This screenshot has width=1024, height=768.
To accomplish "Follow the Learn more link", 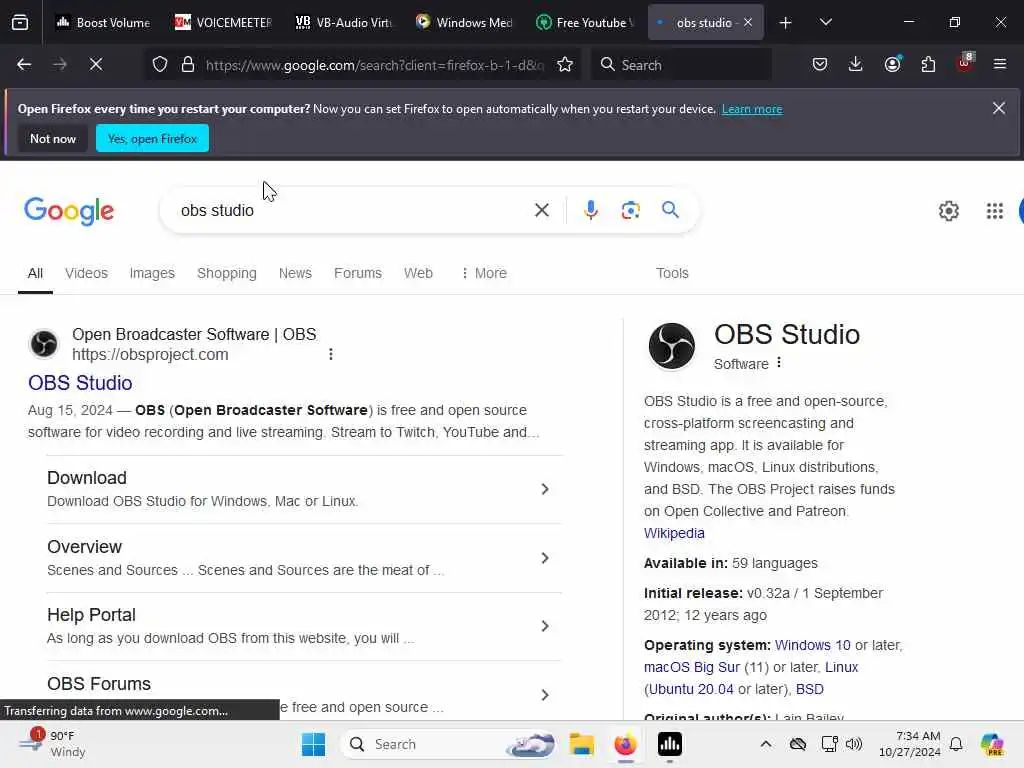I will [x=752, y=109].
